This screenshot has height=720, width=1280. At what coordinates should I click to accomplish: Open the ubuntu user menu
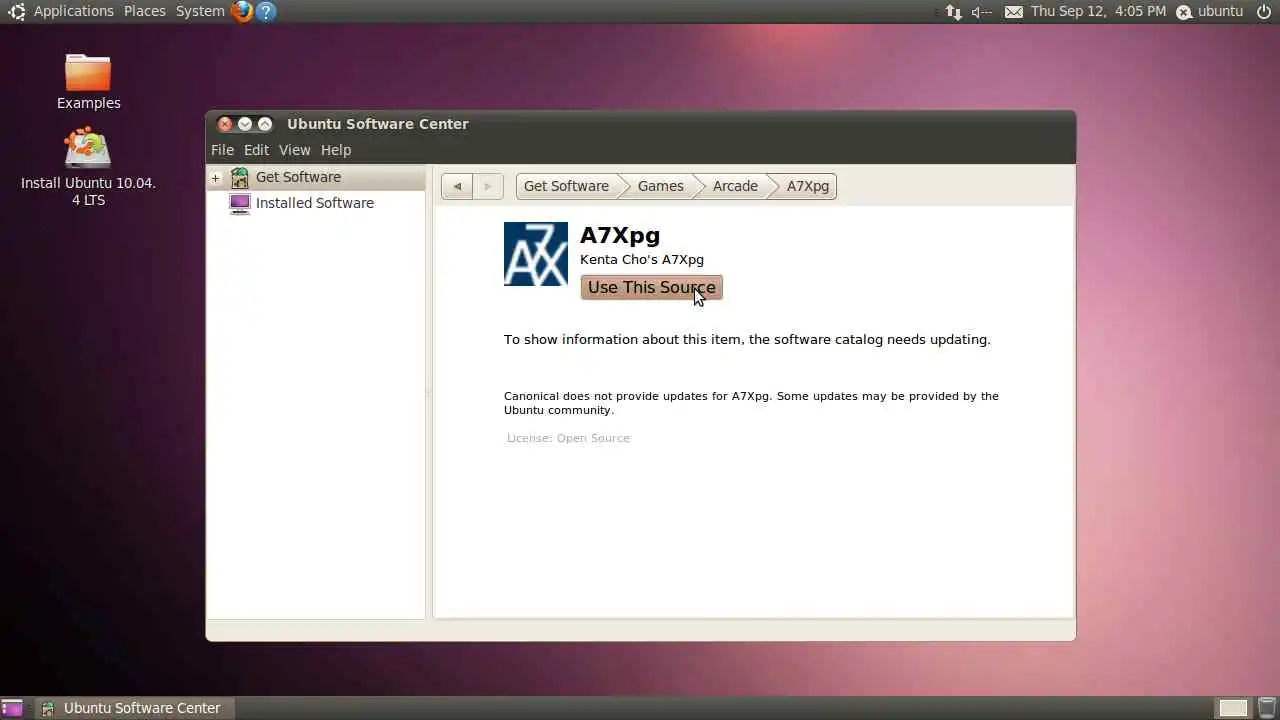tap(1210, 11)
